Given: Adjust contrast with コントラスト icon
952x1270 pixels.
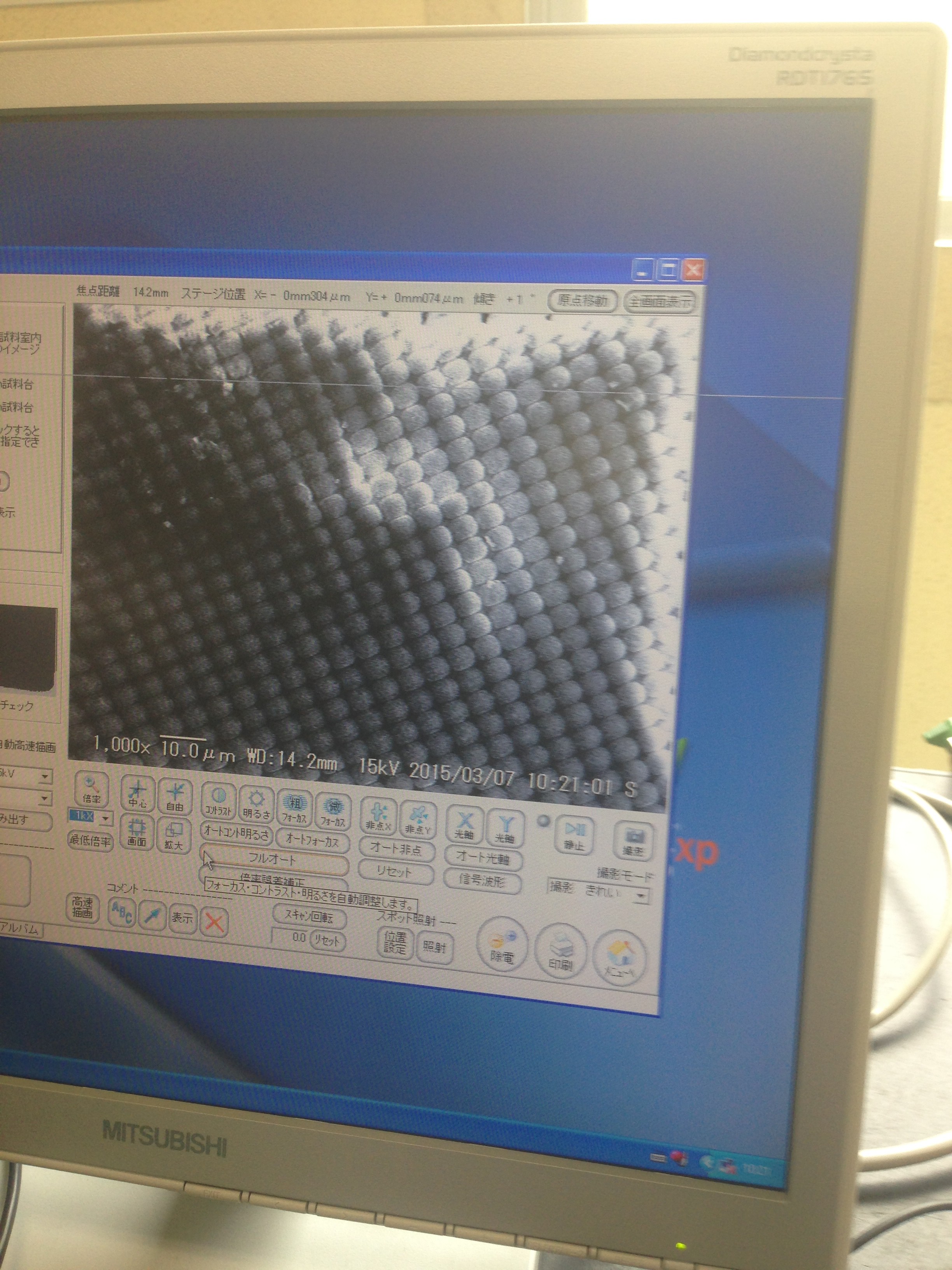Looking at the screenshot, I should (x=218, y=802).
